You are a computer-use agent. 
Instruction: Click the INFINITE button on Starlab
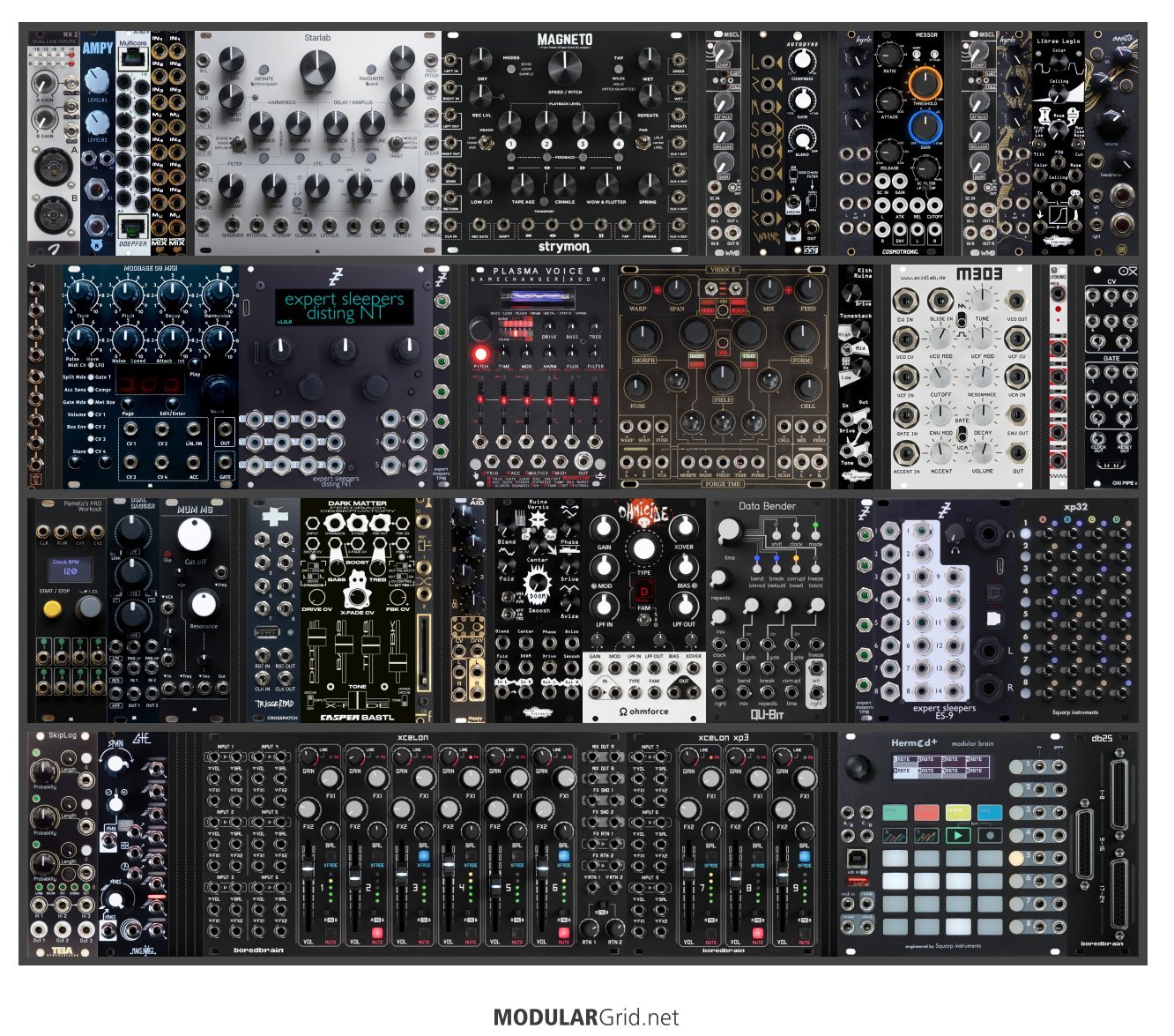[262, 69]
